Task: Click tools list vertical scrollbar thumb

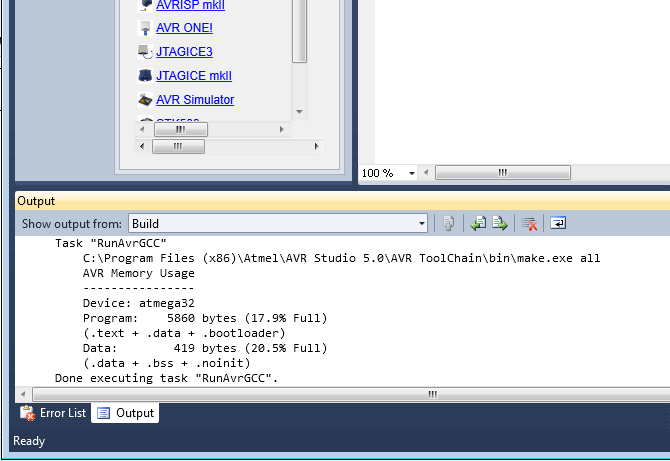Action: 300,31
